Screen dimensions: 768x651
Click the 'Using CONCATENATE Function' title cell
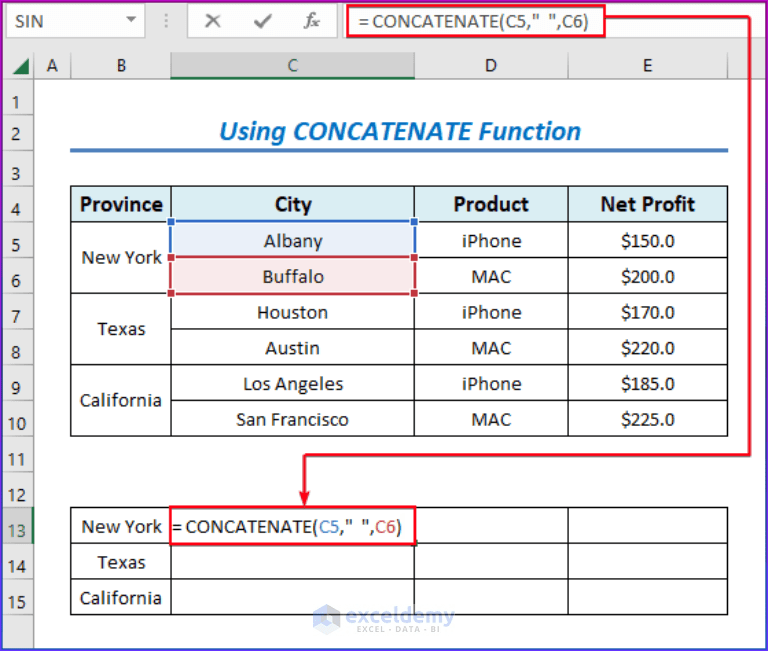[x=399, y=132]
